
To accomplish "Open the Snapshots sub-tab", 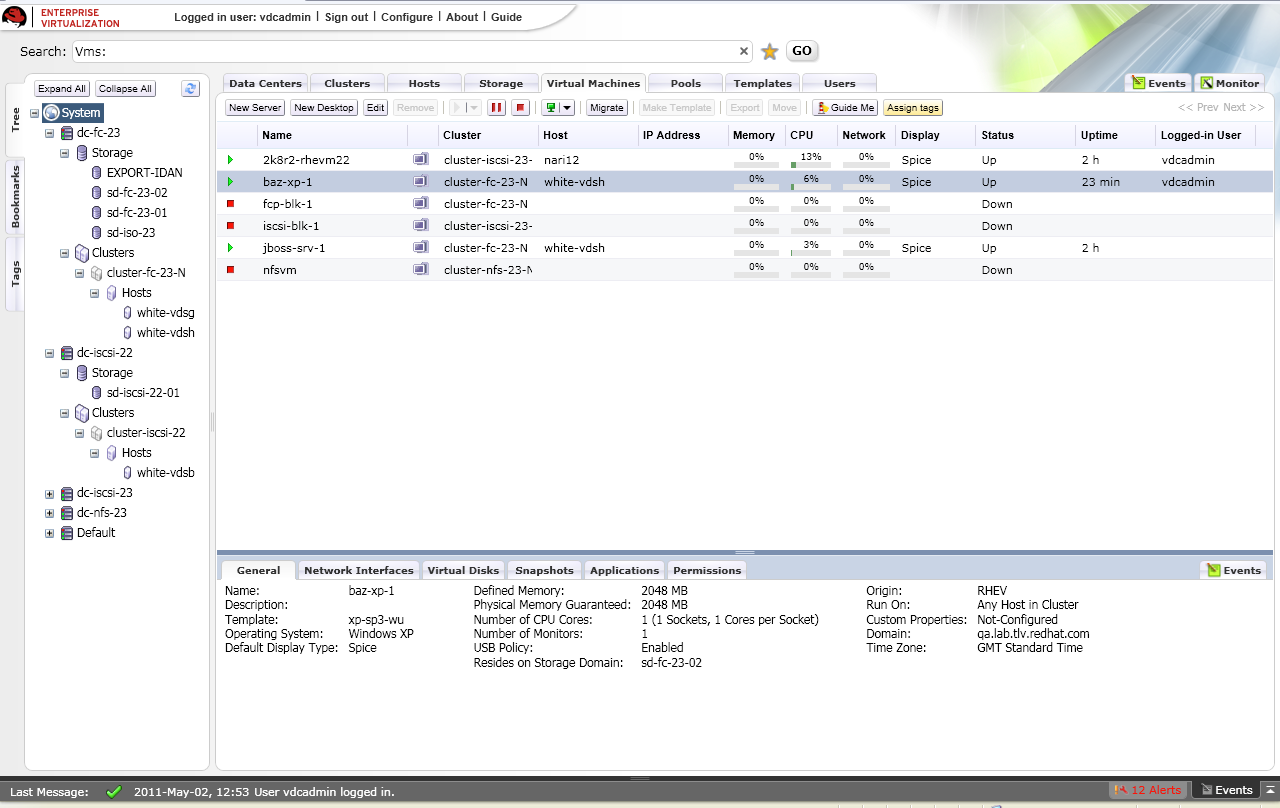I will [544, 571].
